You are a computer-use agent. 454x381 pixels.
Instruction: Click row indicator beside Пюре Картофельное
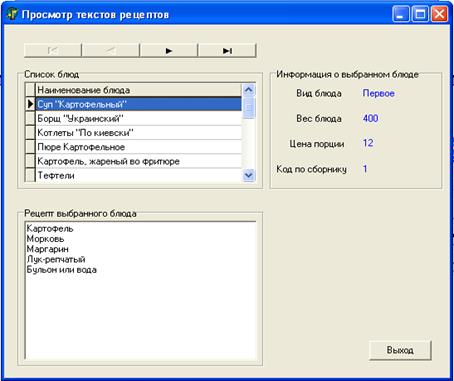[x=30, y=147]
